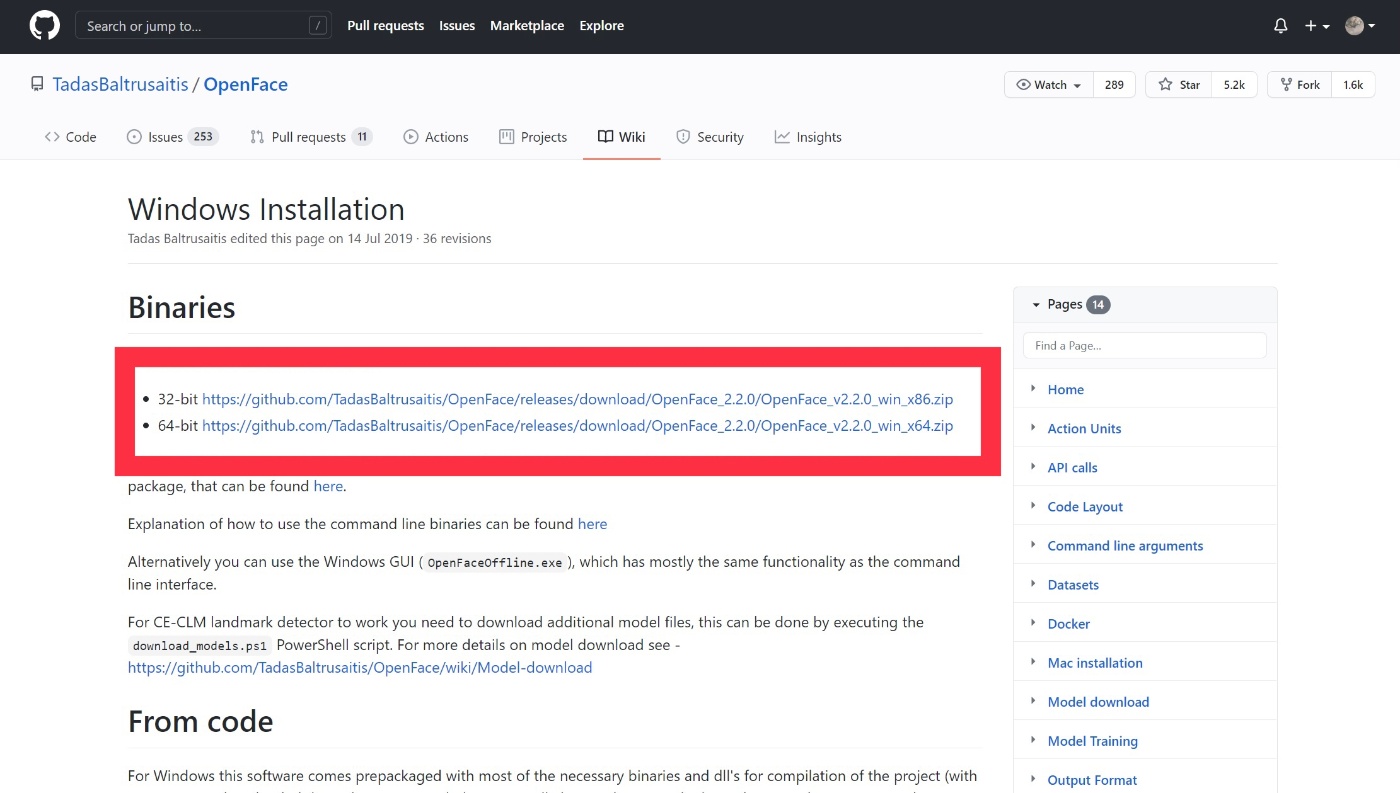Viewport: 1400px width, 793px height.
Task: Click the repository book icon
Action: point(37,85)
